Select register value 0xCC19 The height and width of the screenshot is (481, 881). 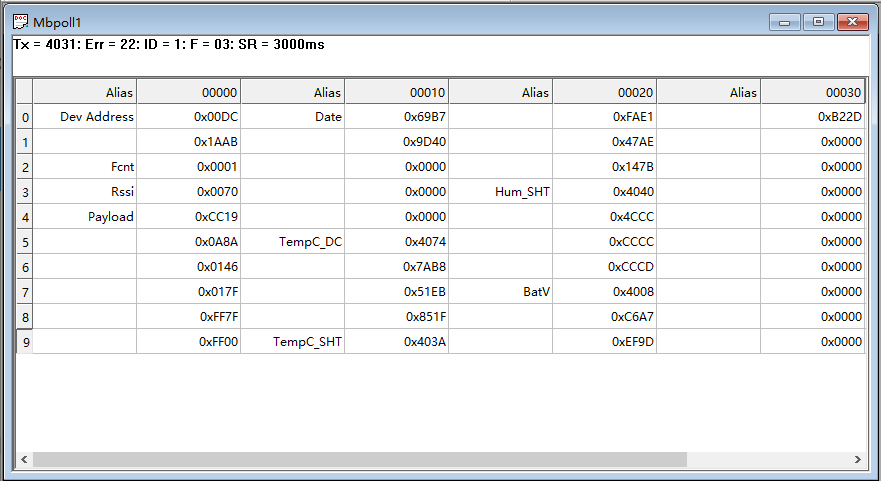(x=189, y=216)
